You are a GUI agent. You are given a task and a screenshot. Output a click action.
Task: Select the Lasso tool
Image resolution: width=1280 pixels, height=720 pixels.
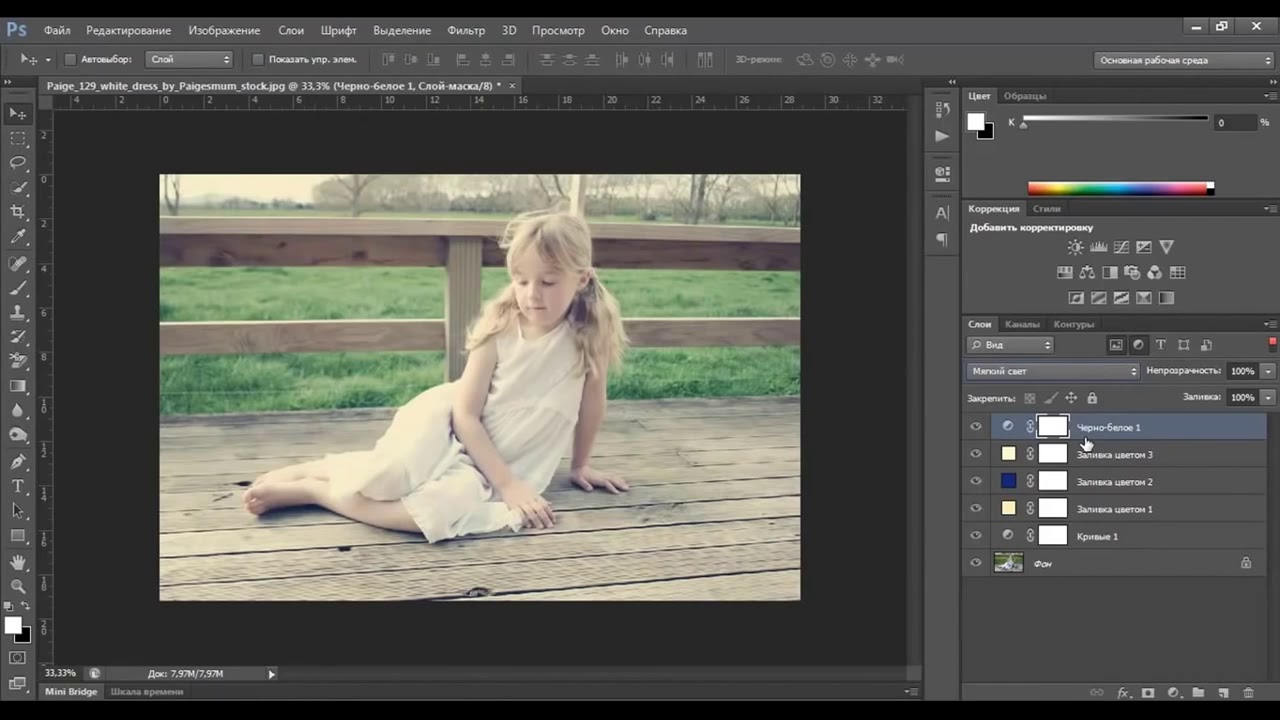point(18,162)
